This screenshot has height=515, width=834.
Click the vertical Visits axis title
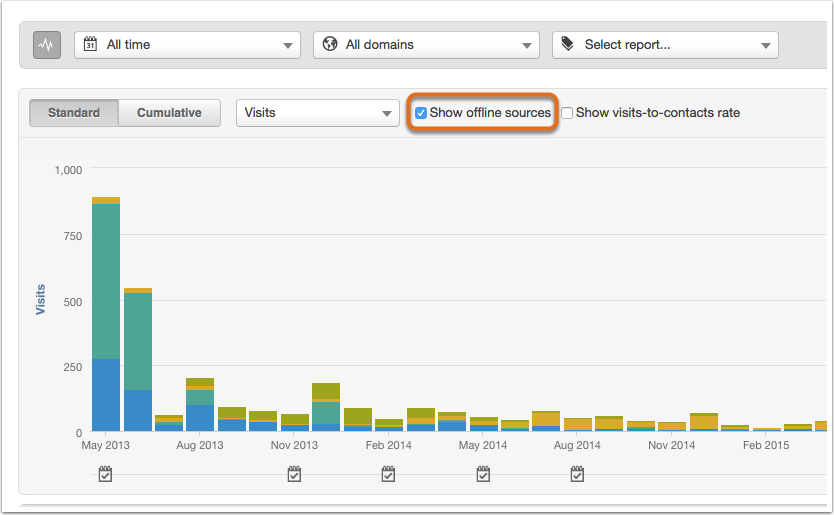tap(40, 300)
